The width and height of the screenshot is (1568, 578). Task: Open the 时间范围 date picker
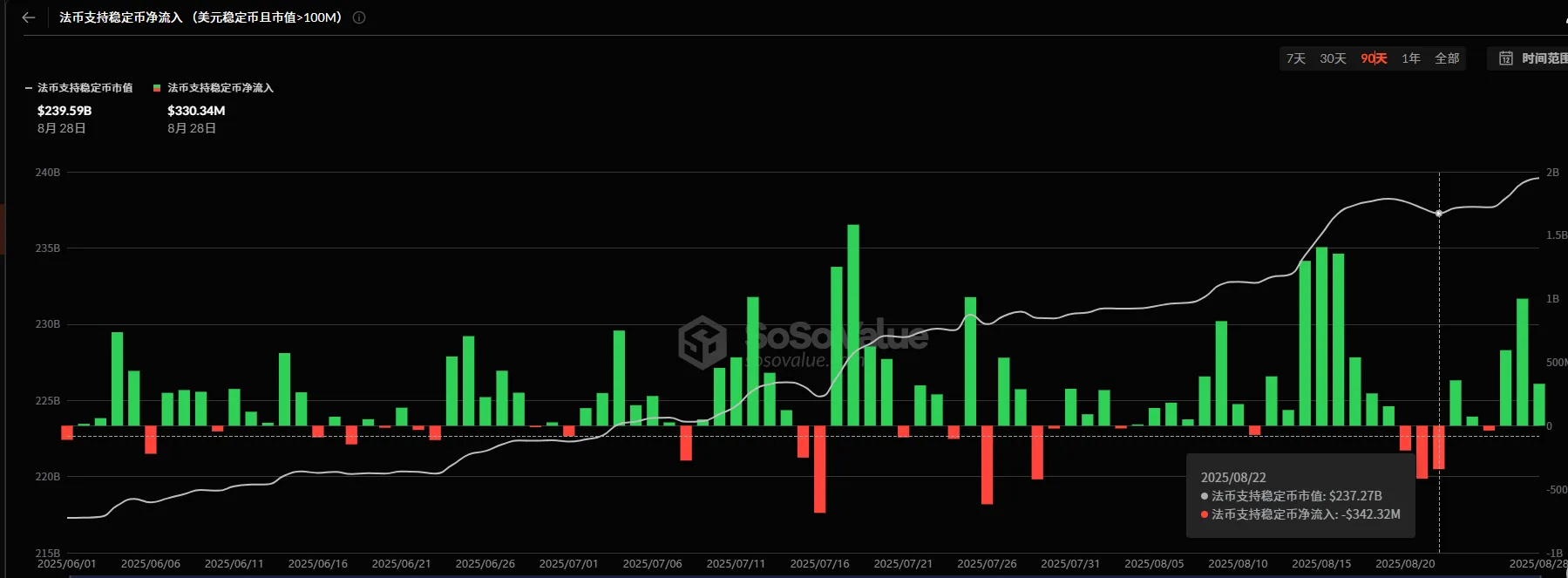[1543, 58]
